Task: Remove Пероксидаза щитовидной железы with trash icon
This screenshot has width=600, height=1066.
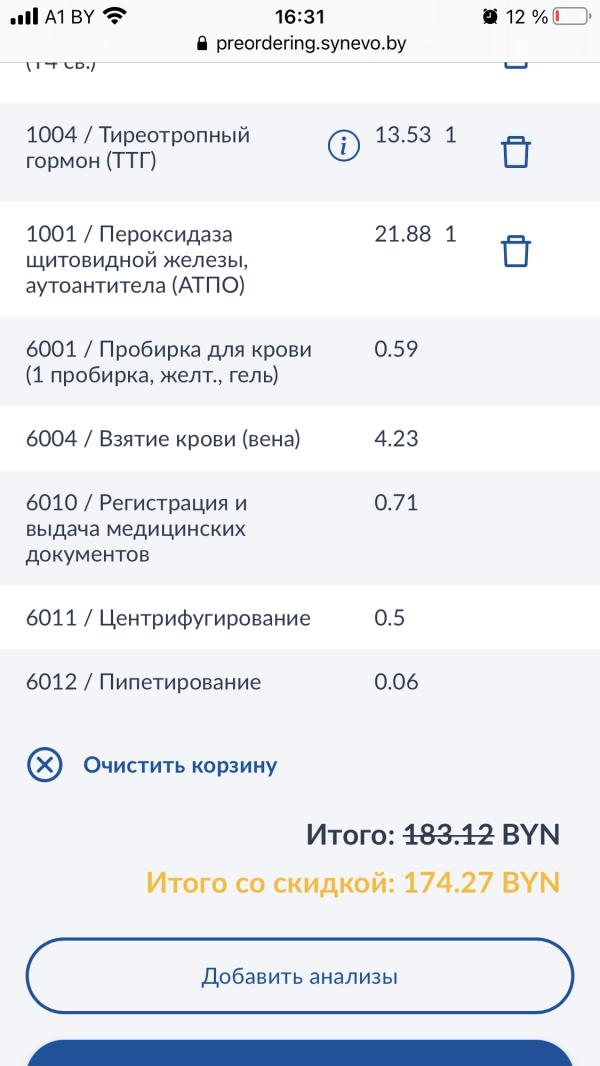Action: [516, 251]
